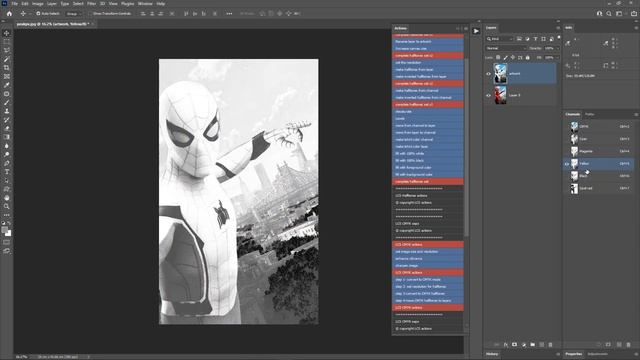Select the Hand tool
Viewport: 640px width, 360px height.
(7, 198)
